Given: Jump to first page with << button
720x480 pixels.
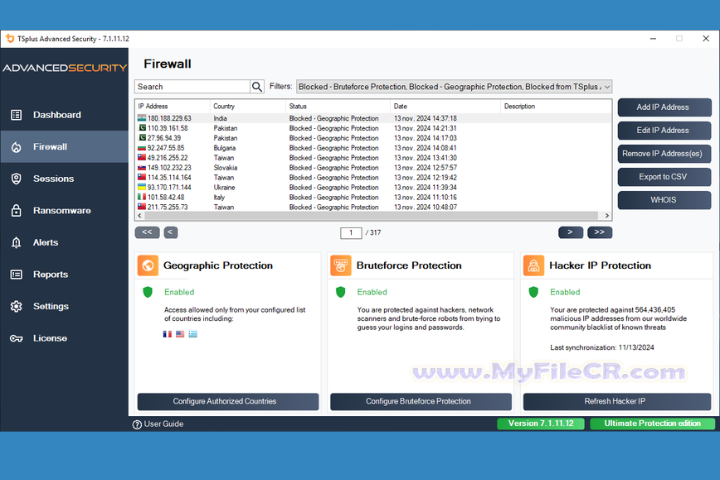Looking at the screenshot, I should [x=147, y=232].
